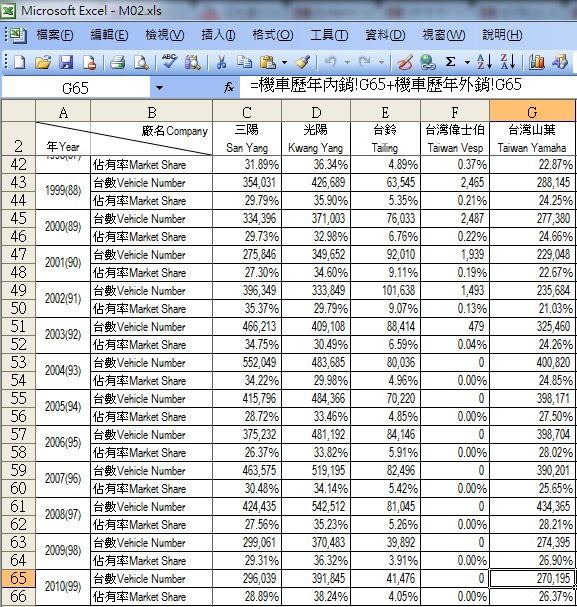Open the 插入(I) menu

[218, 35]
